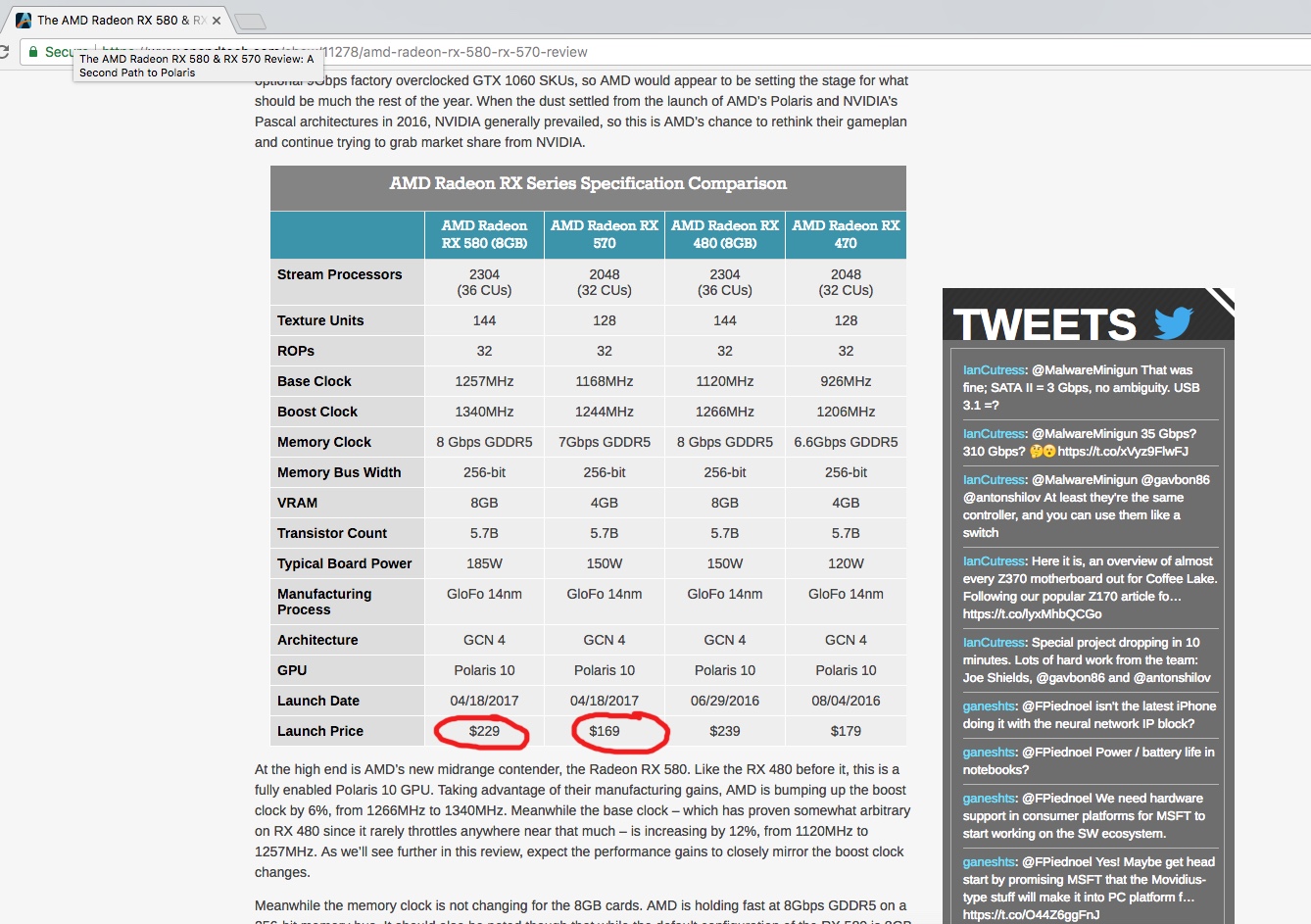This screenshot has height=924, width=1311.
Task: Open IanCutress link on the 35 Gbps tweet
Action: coord(994,434)
